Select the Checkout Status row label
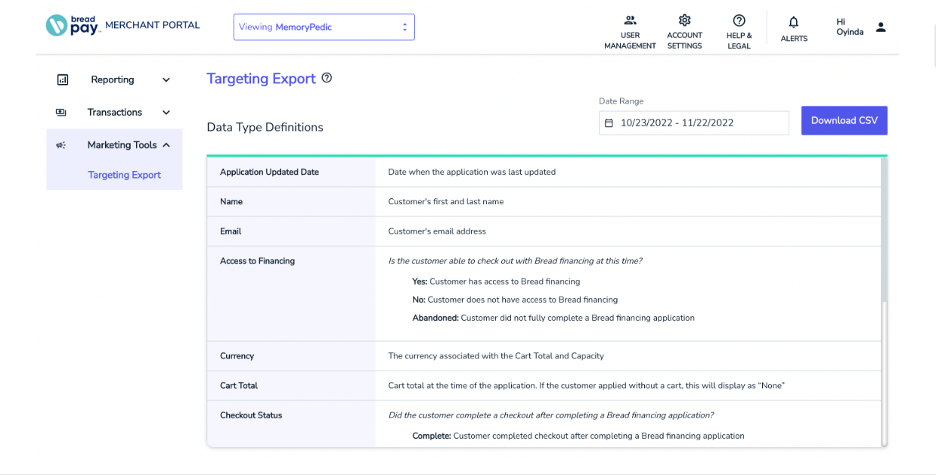This screenshot has width=936, height=476. pos(251,415)
